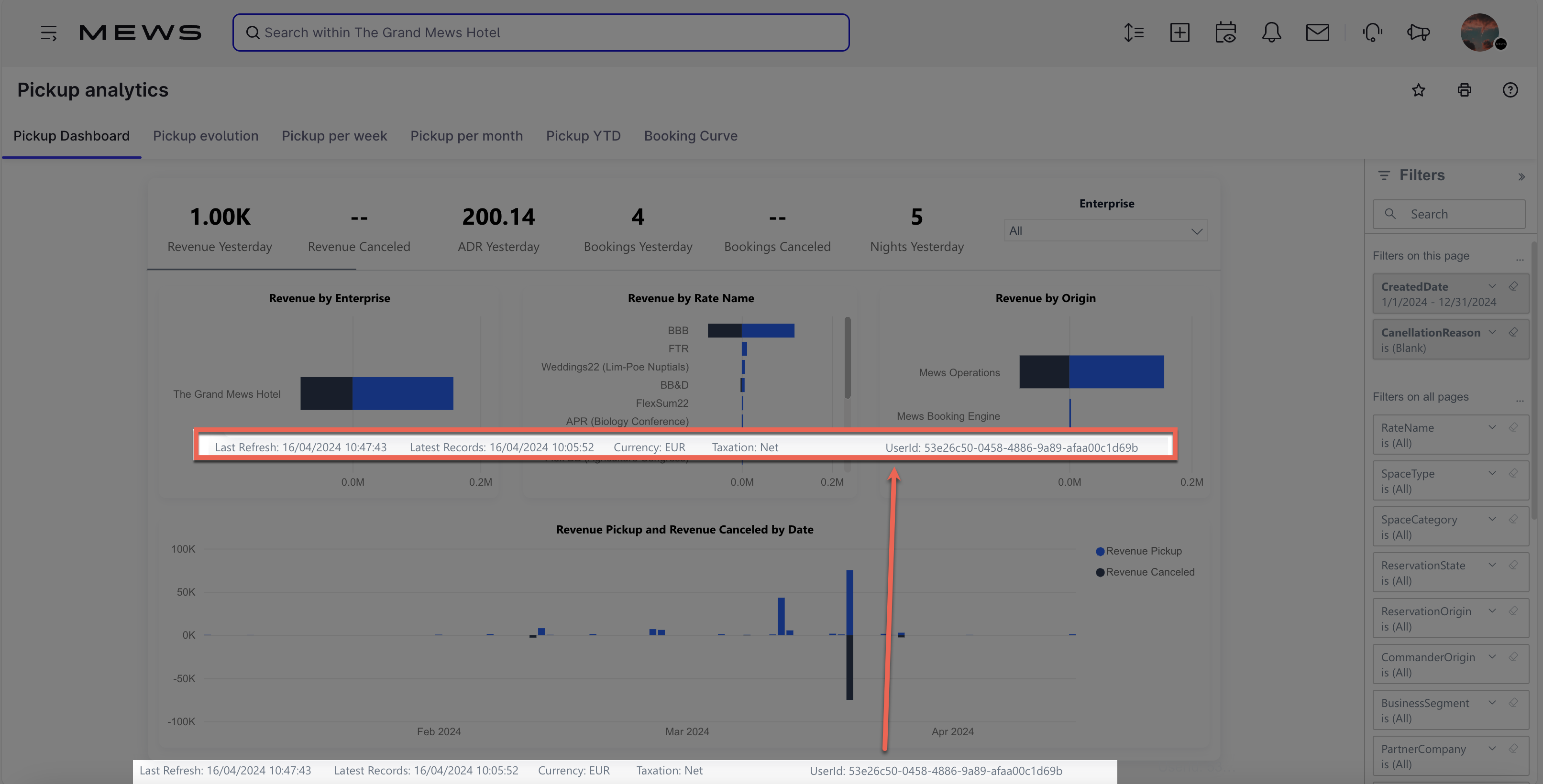1543x784 pixels.
Task: Switch to the Pickup per month tab
Action: coord(466,136)
